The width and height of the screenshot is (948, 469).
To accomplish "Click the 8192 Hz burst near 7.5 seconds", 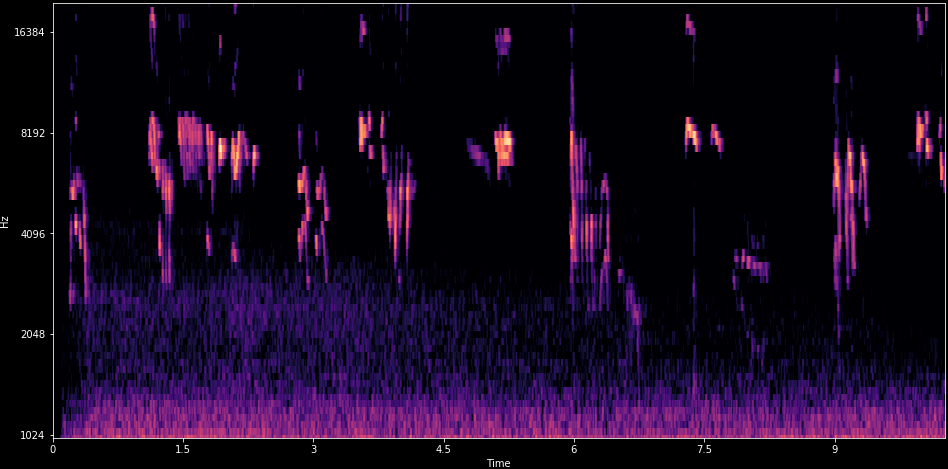I will tap(691, 133).
